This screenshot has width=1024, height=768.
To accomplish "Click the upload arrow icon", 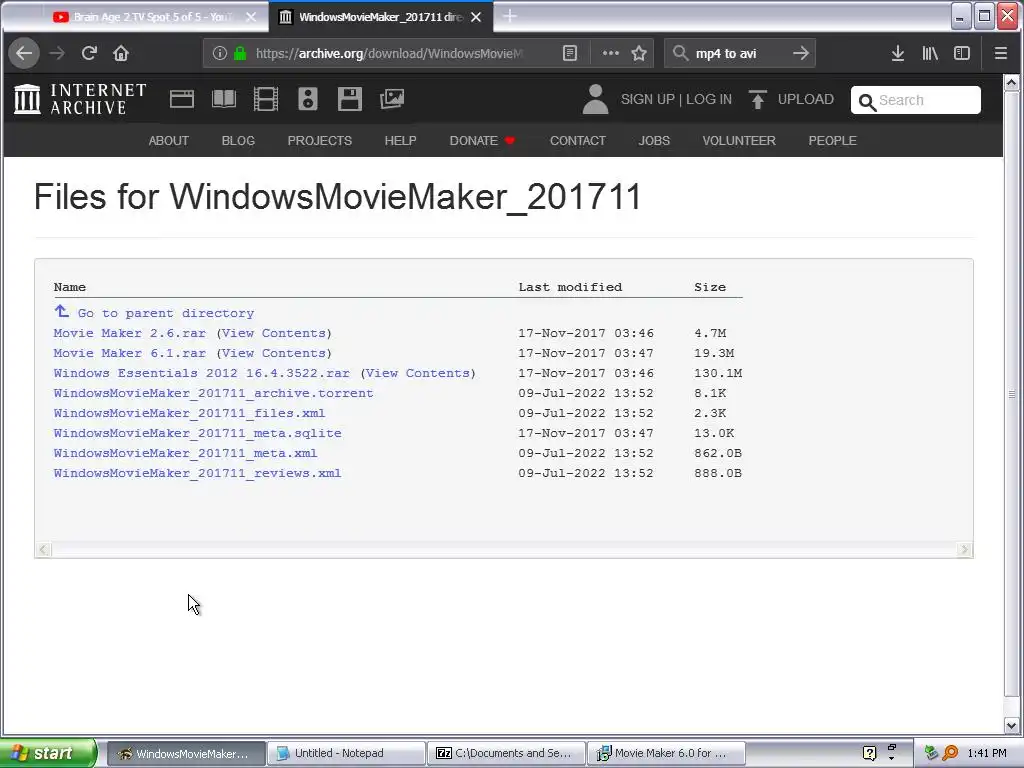I will click(758, 99).
